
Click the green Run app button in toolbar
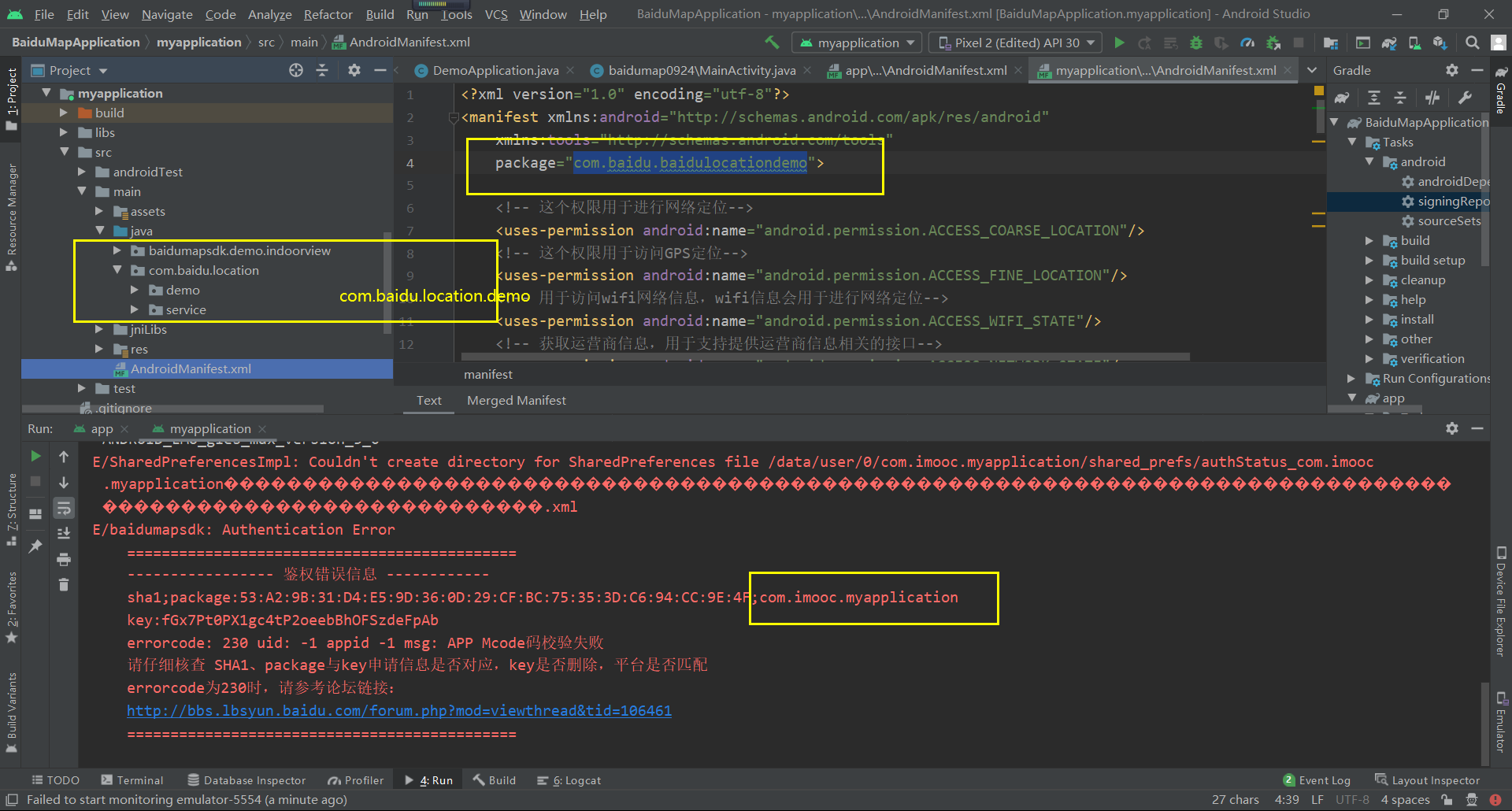tap(1119, 43)
